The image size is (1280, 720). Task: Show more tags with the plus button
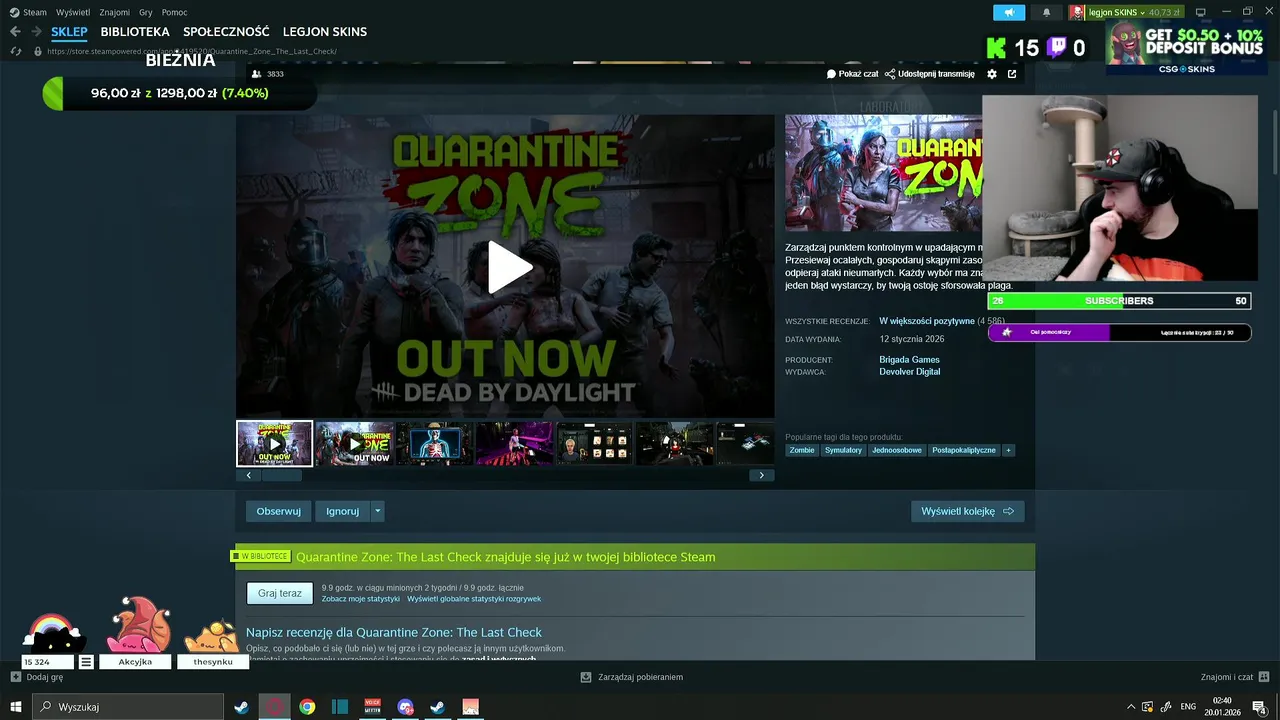click(1008, 450)
